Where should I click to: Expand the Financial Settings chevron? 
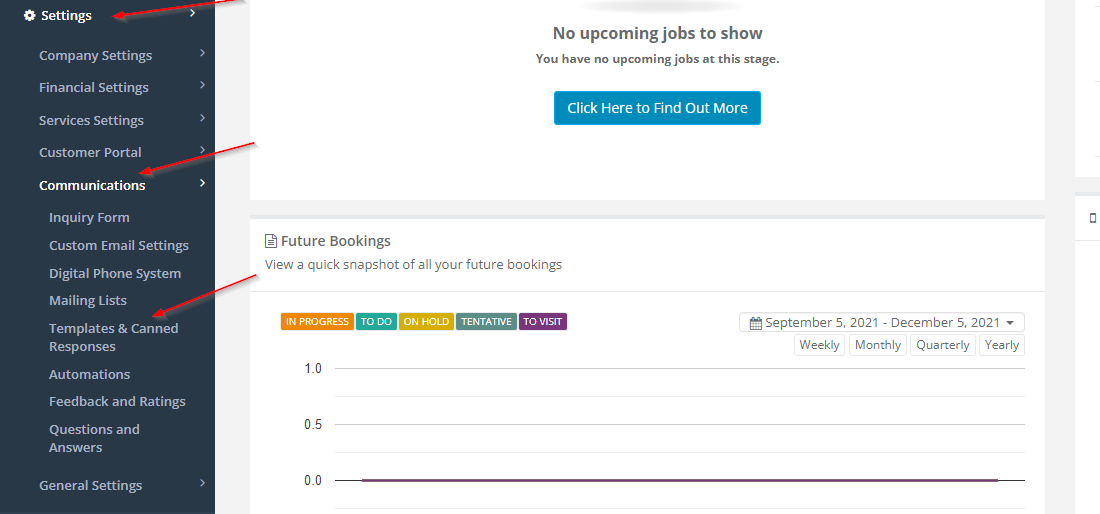[x=202, y=86]
